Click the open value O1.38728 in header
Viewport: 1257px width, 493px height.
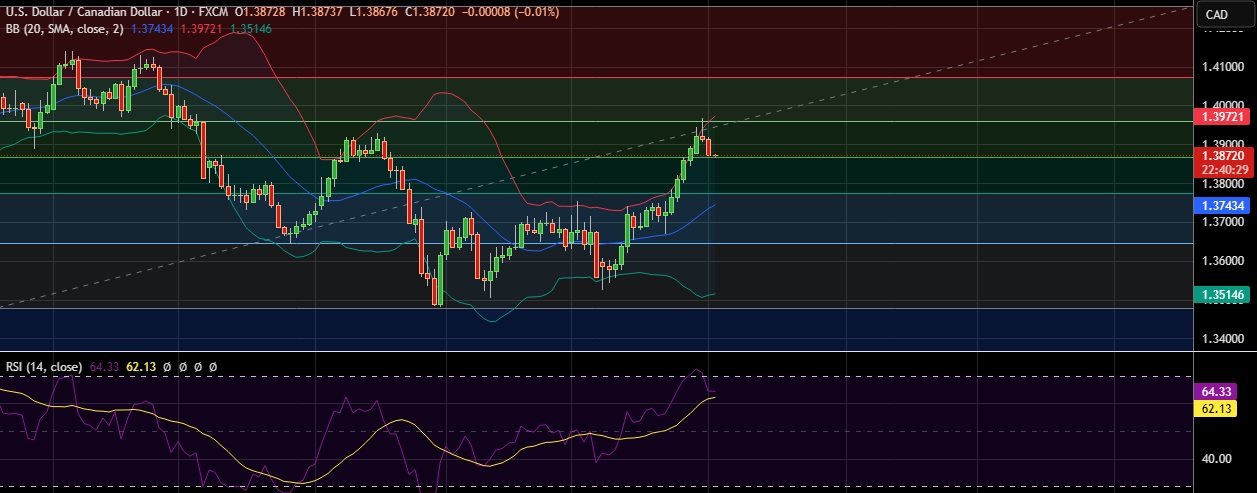point(261,12)
